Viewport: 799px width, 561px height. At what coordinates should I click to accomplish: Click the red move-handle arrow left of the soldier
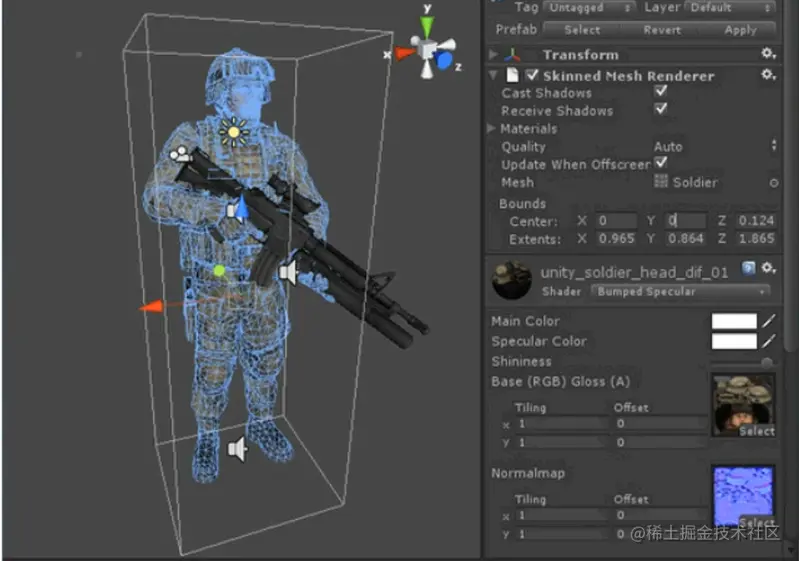[151, 307]
